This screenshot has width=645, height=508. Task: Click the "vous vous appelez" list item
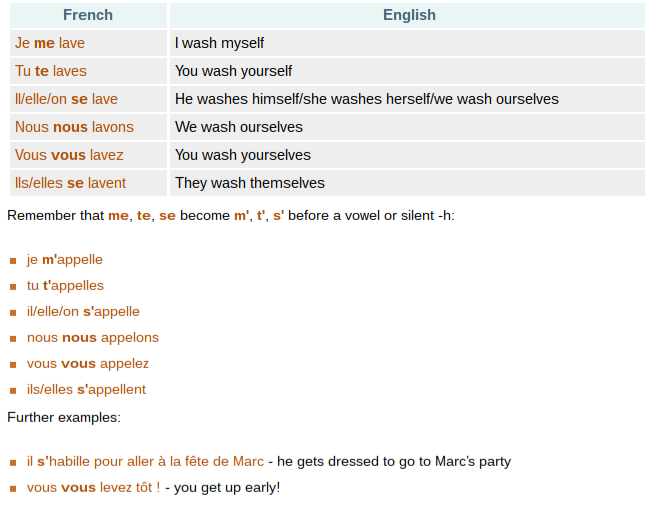click(x=88, y=364)
